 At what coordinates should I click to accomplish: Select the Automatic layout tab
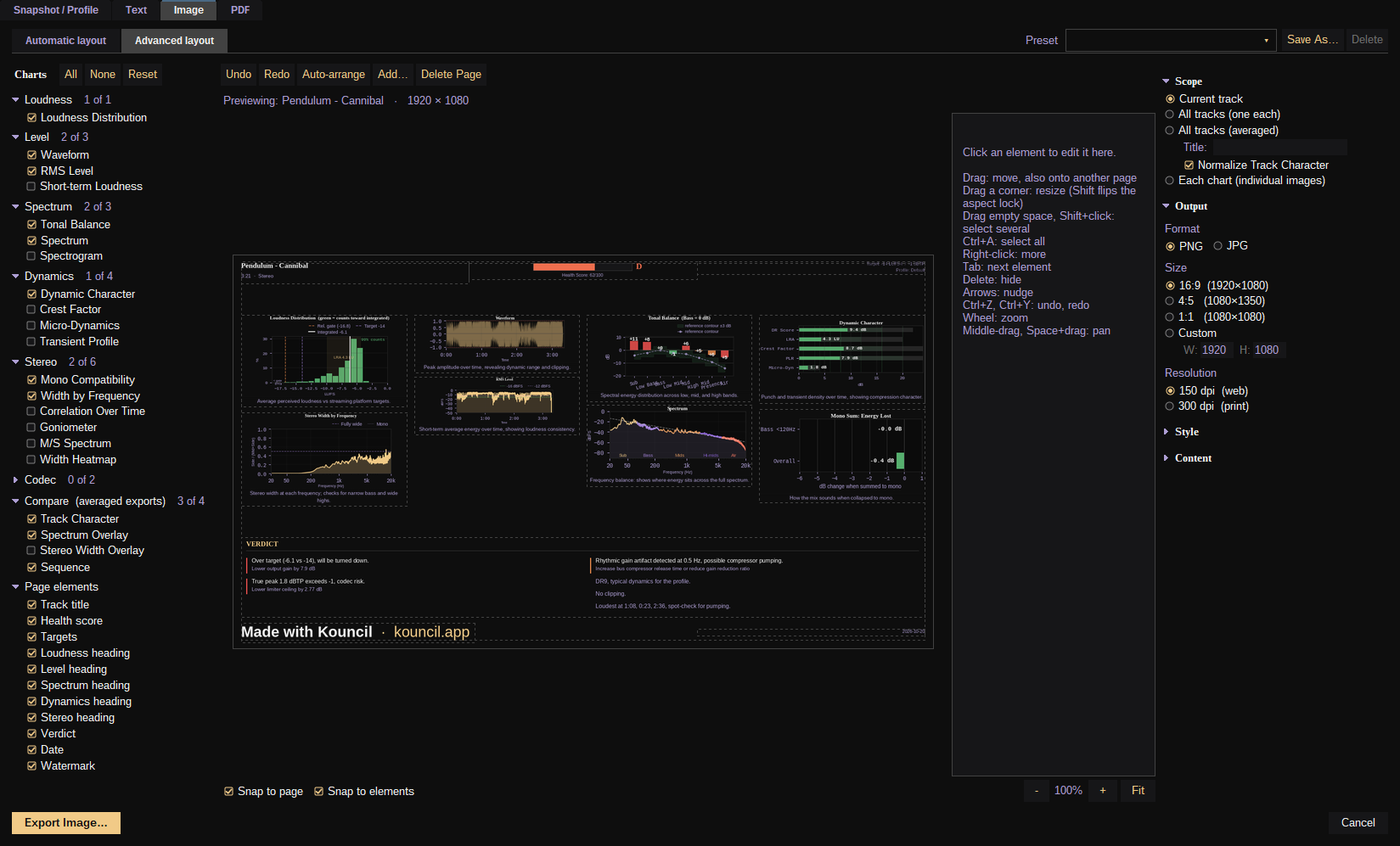point(66,41)
